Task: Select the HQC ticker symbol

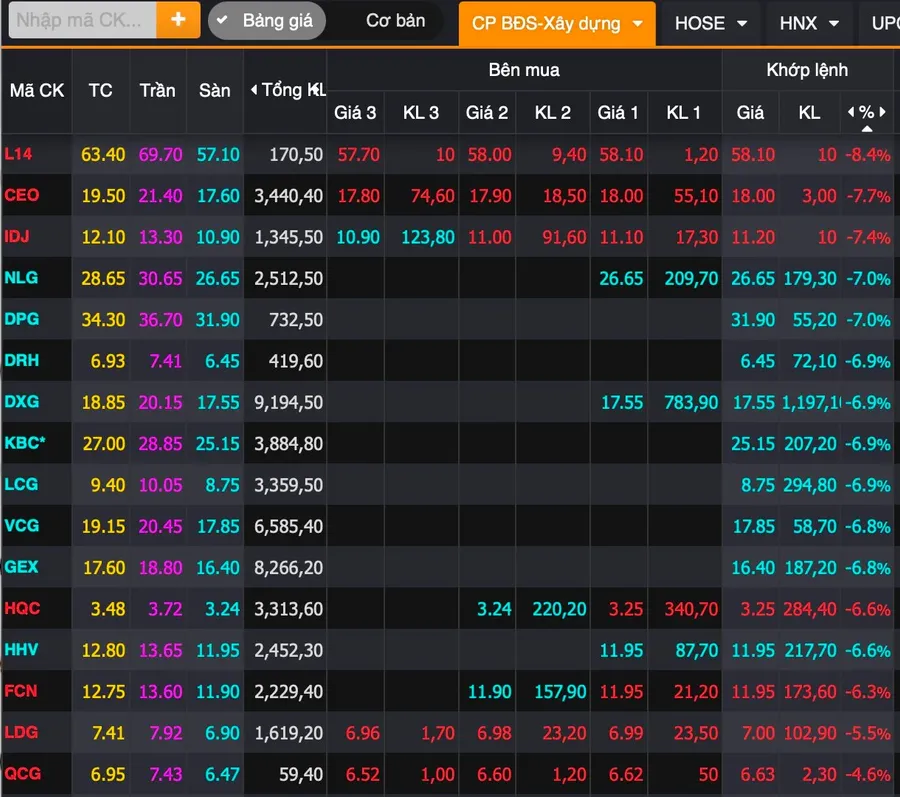Action: click(22, 608)
